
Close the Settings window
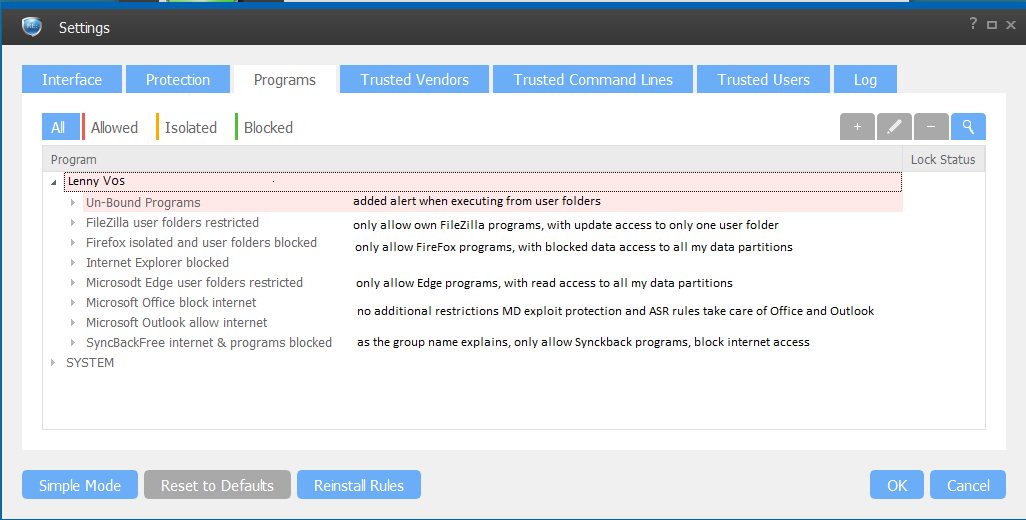[1011, 25]
